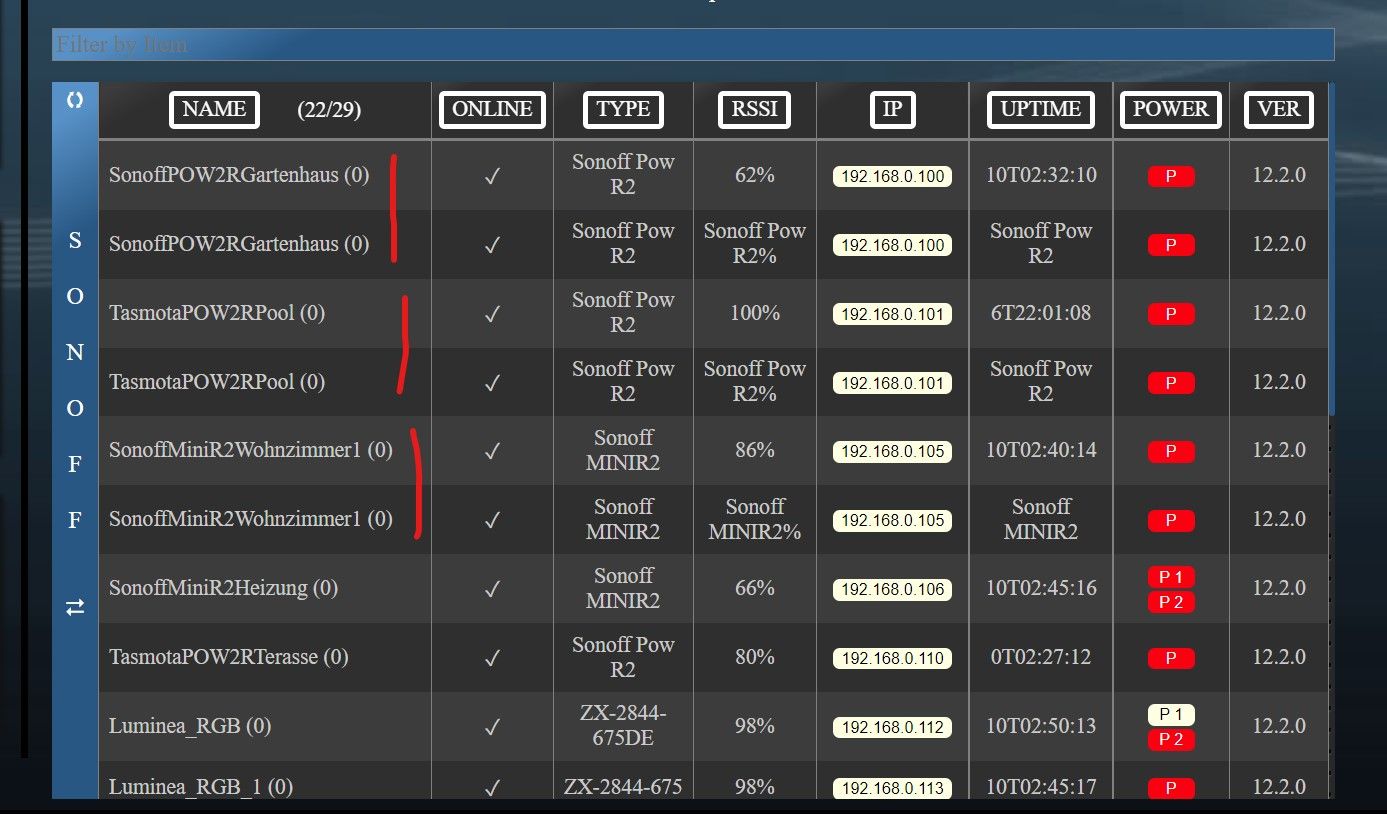Click the uptime value 10T02:45:16
This screenshot has height=814, width=1387.
click(x=1041, y=588)
